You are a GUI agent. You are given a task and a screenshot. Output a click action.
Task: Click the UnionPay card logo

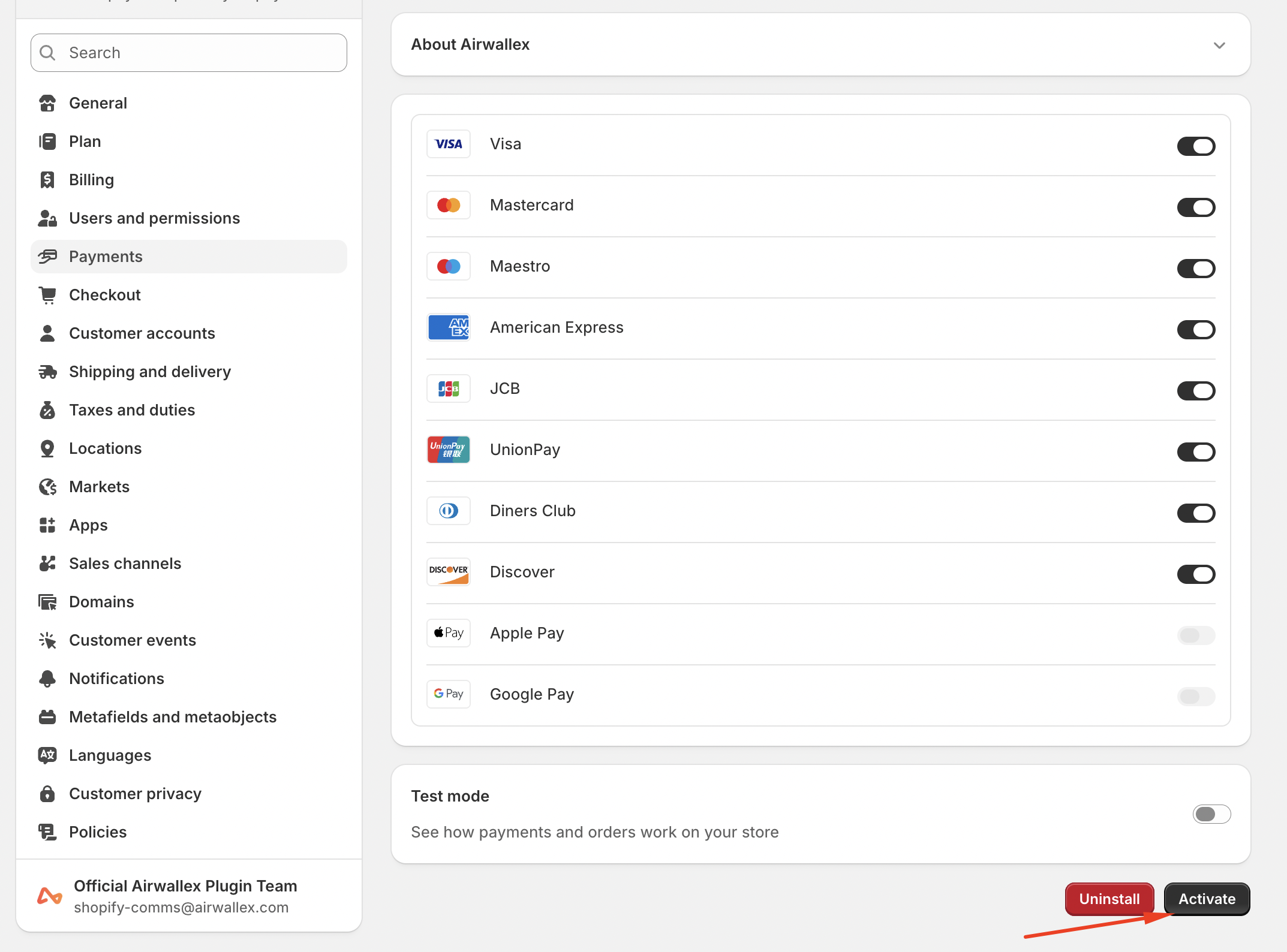point(448,450)
